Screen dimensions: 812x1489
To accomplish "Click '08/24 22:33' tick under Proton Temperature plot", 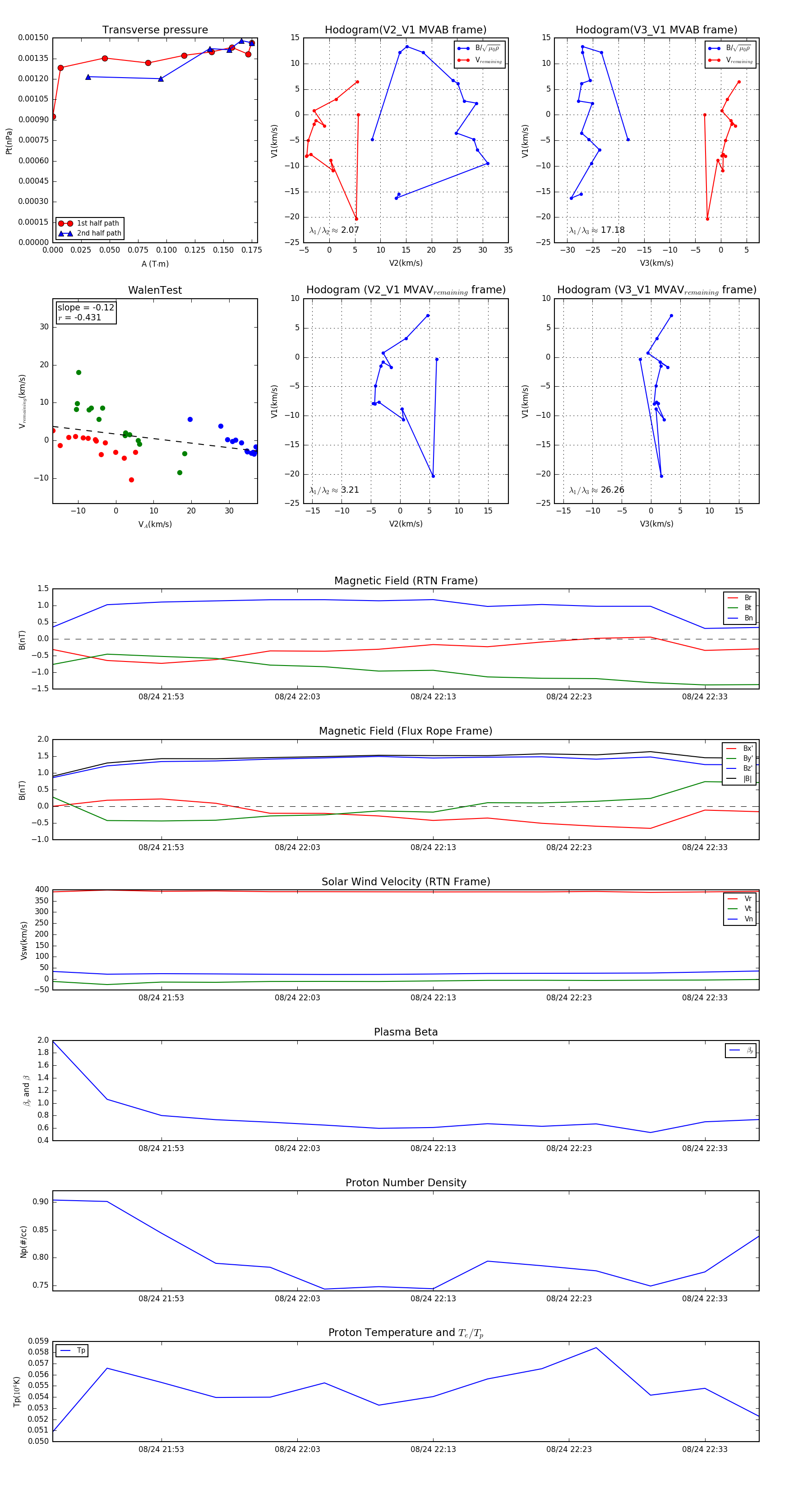I will pyautogui.click(x=705, y=1450).
